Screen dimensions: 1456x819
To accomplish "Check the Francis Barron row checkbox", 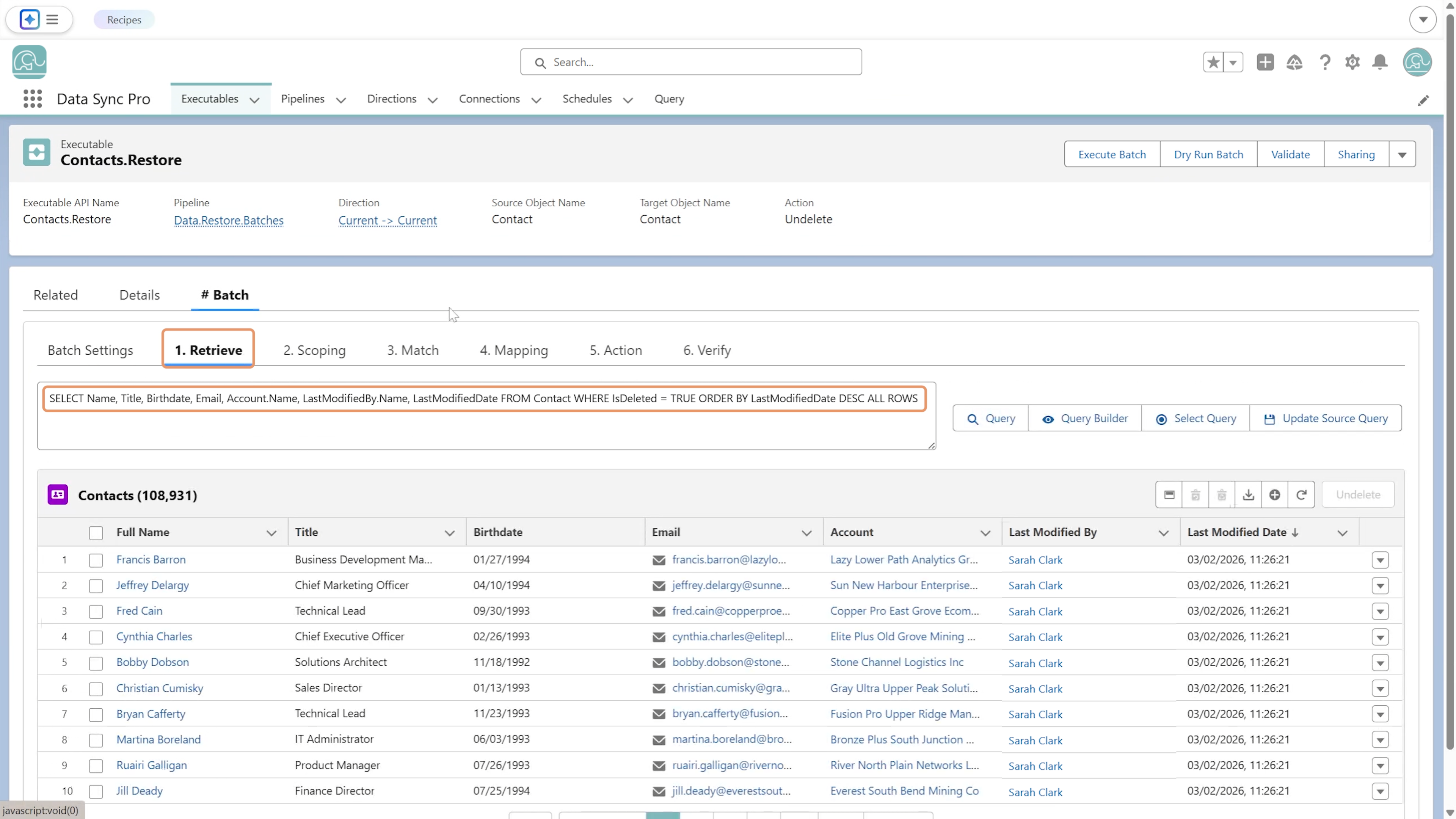I will point(96,560).
